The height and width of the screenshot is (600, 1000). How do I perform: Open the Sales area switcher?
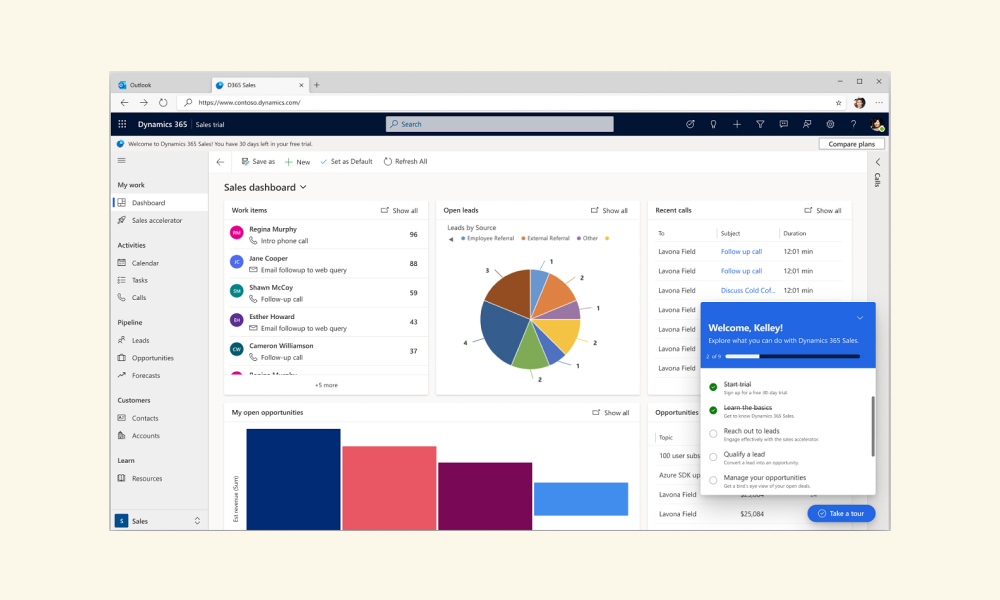(x=158, y=521)
